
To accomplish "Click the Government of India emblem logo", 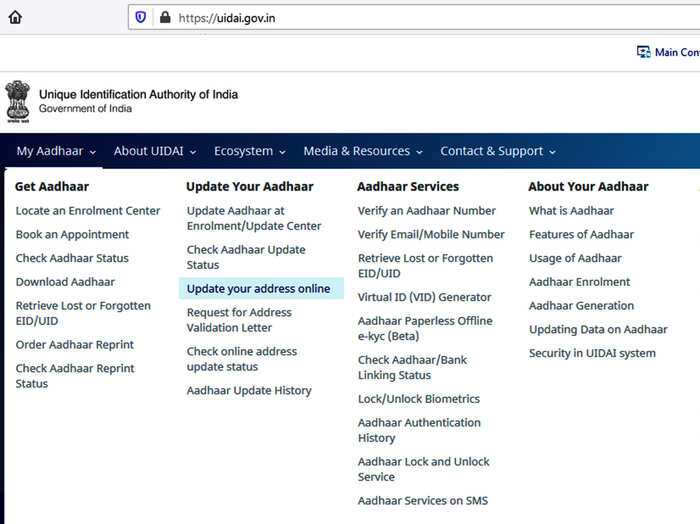I will tap(18, 102).
